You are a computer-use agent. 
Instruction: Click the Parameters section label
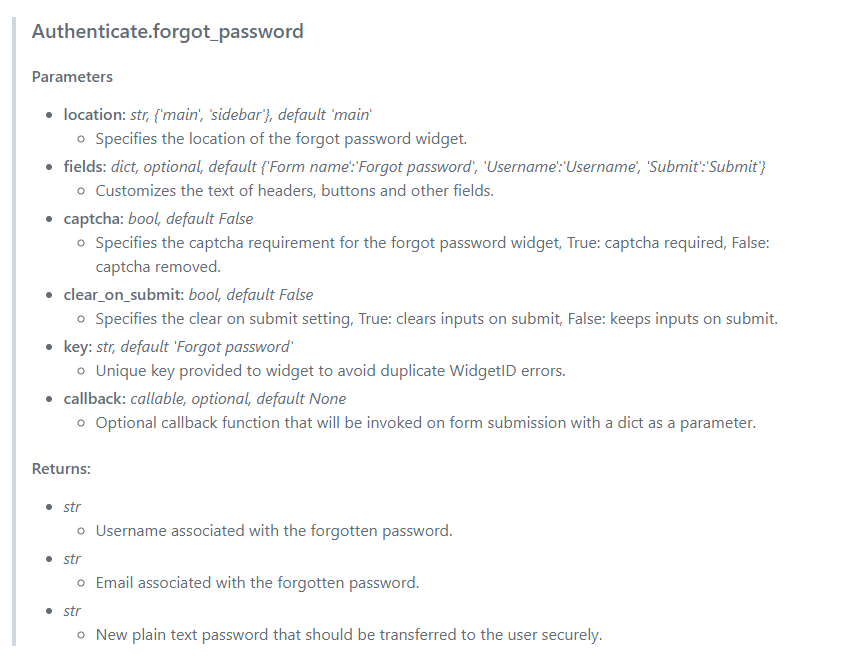tap(72, 77)
